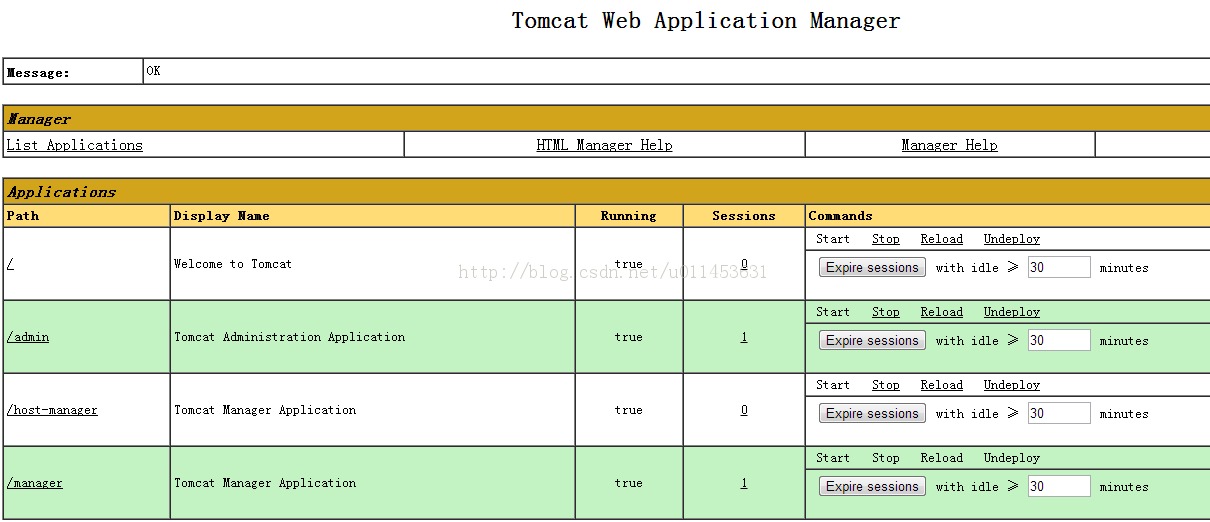Open the root path / link
Screen dimensions: 1210x522
click(10, 264)
